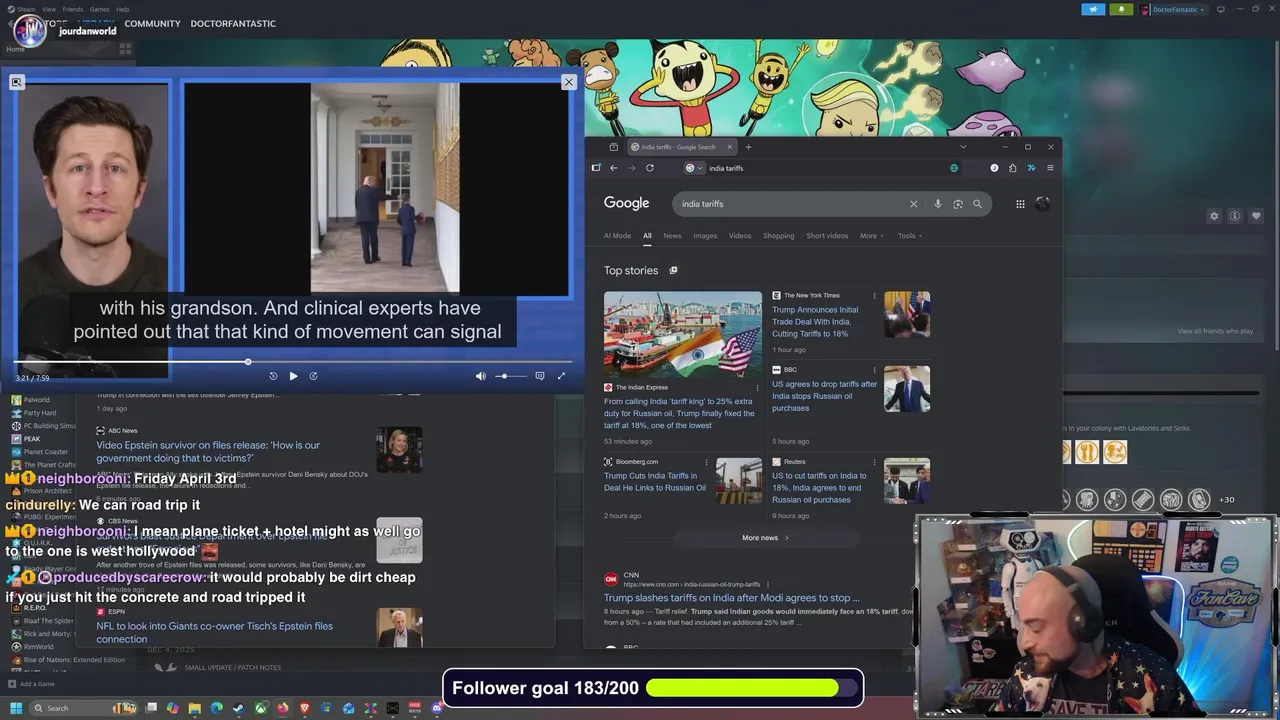Click the More news button
Viewport: 1280px width, 720px height.
766,538
